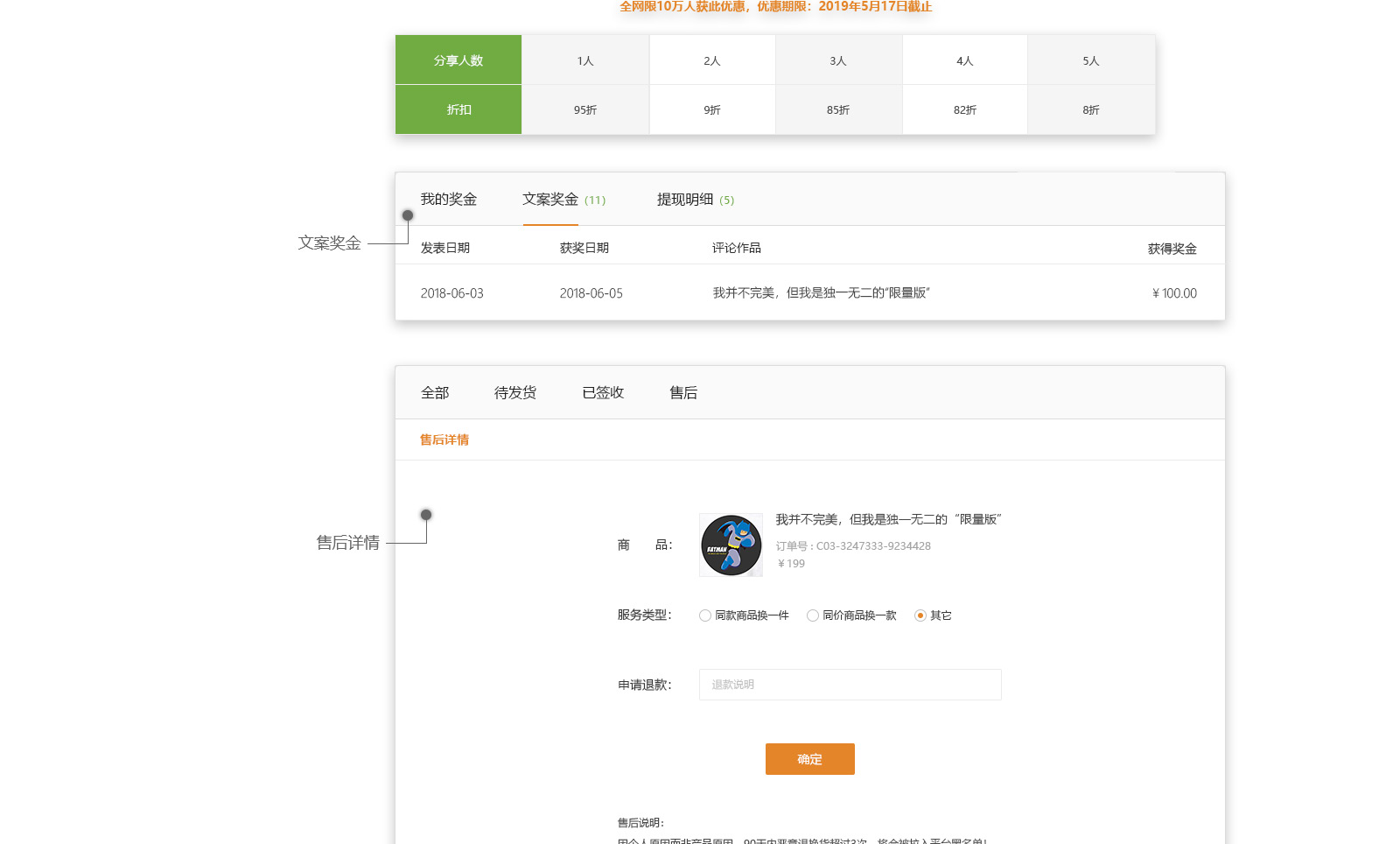
Task: Show the 待发货 orders tab
Action: (515, 393)
